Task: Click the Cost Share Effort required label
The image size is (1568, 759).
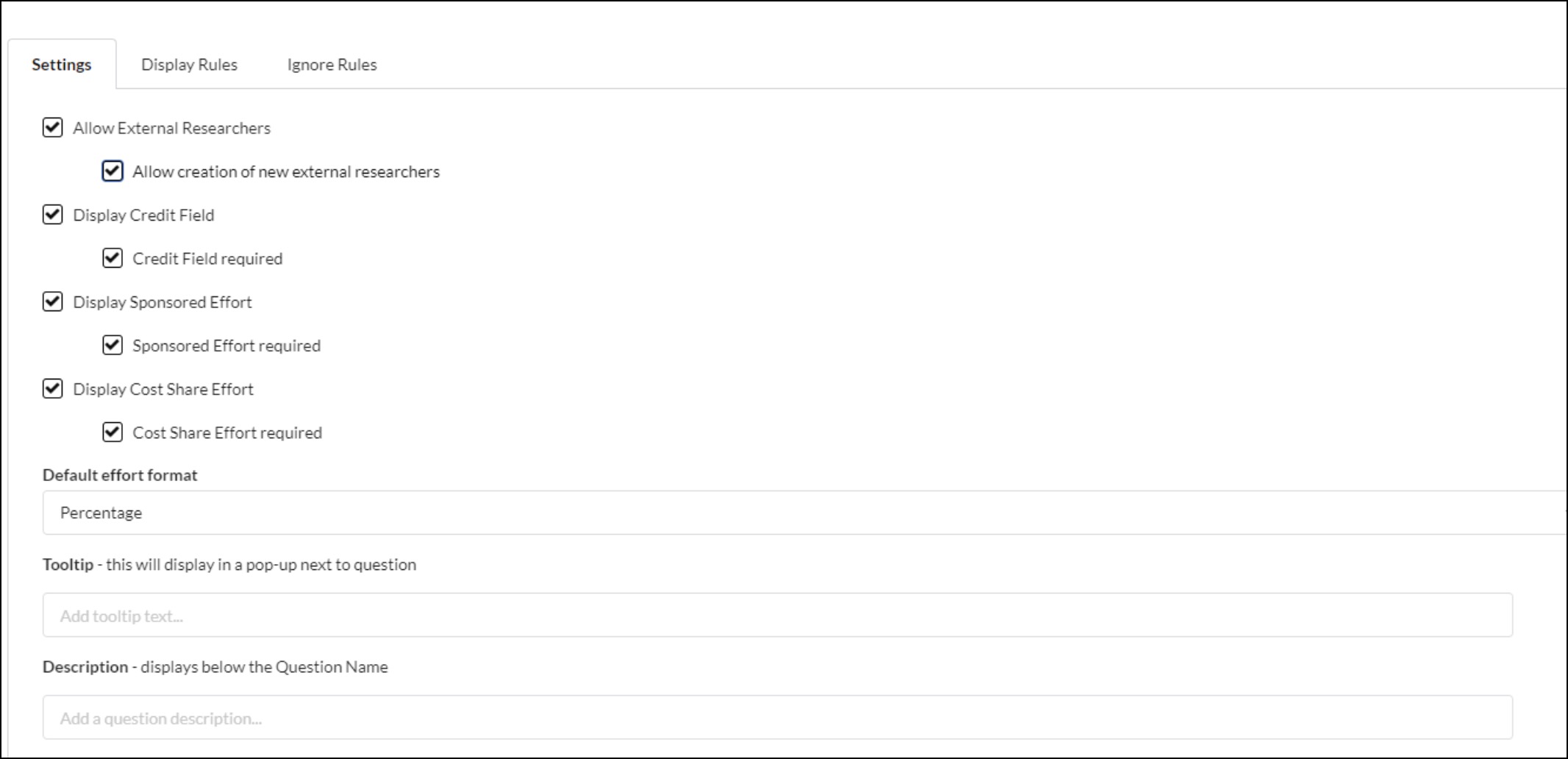Action: point(227,432)
